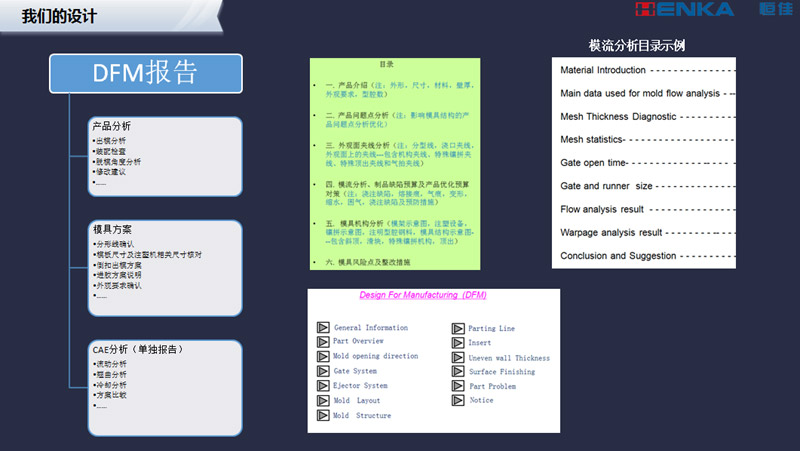
Task: Select the 产品分析 box
Action: [x=166, y=156]
